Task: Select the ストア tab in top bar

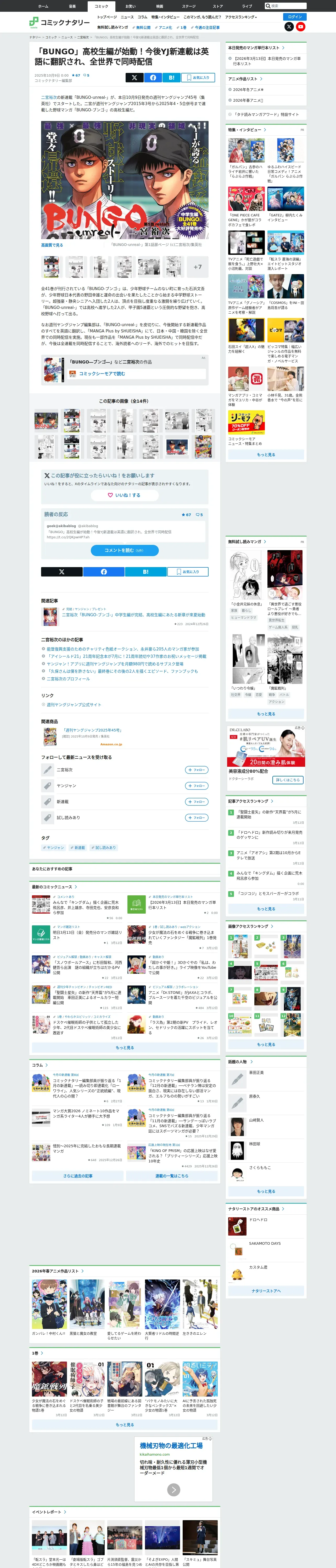Action: [x=218, y=6]
